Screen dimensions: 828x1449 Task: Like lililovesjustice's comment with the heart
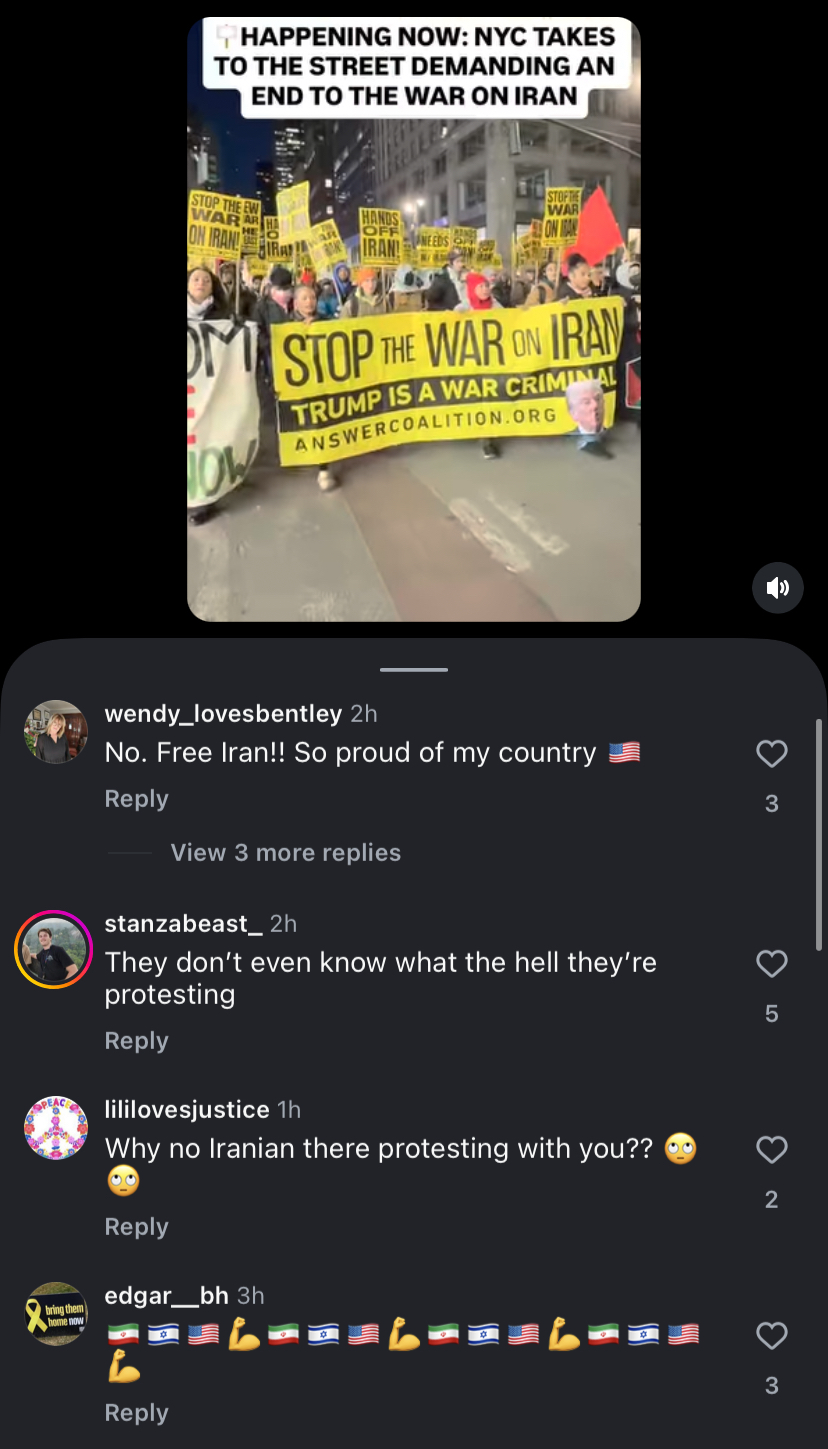[x=771, y=1150]
